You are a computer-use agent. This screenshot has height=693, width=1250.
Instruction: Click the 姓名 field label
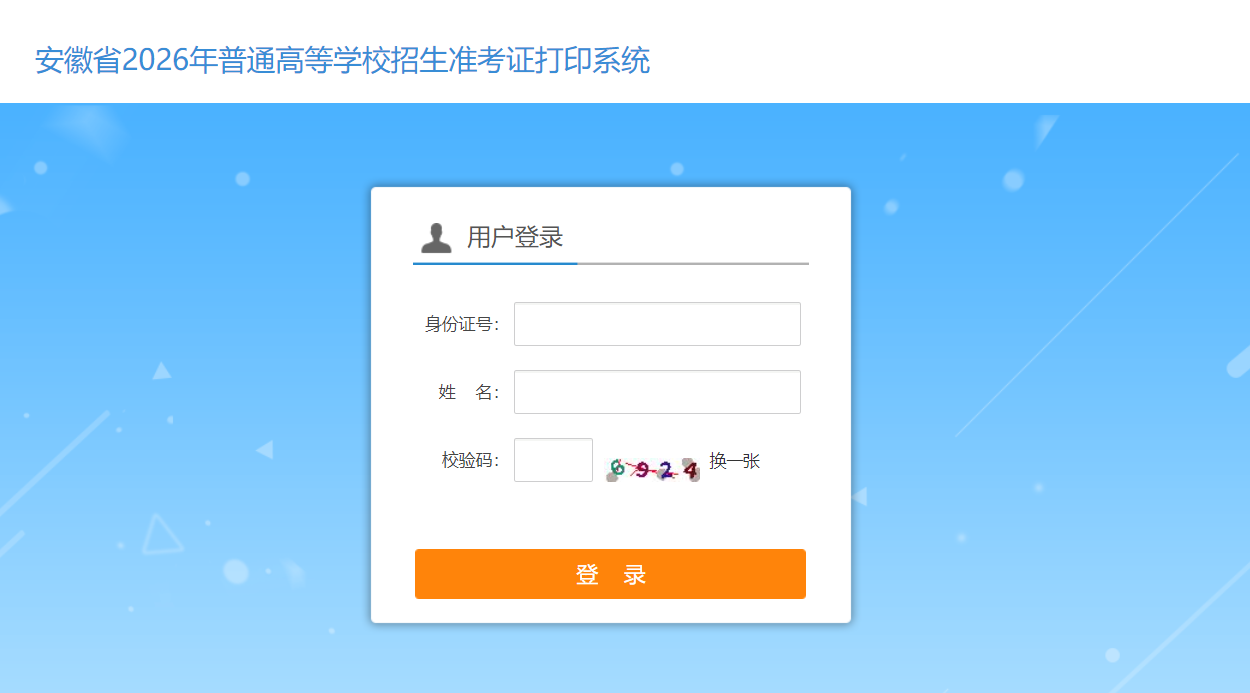467,392
